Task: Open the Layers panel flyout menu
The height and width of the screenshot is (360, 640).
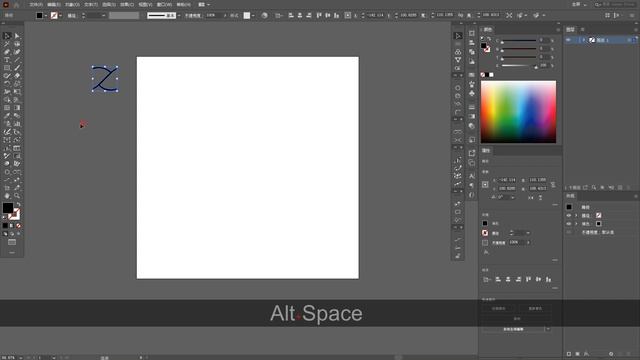Action: pos(636,29)
